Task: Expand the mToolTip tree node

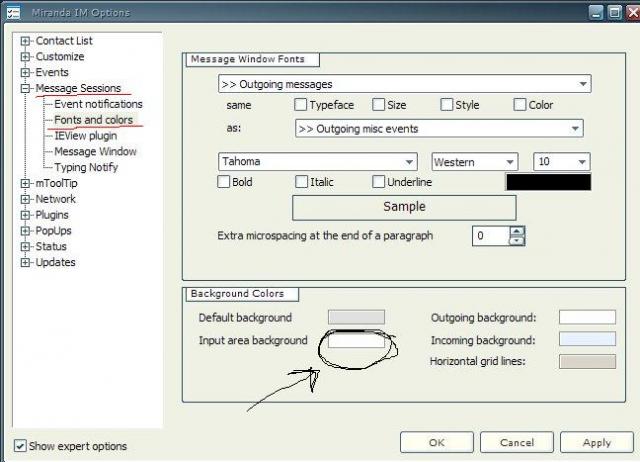Action: [x=25, y=183]
